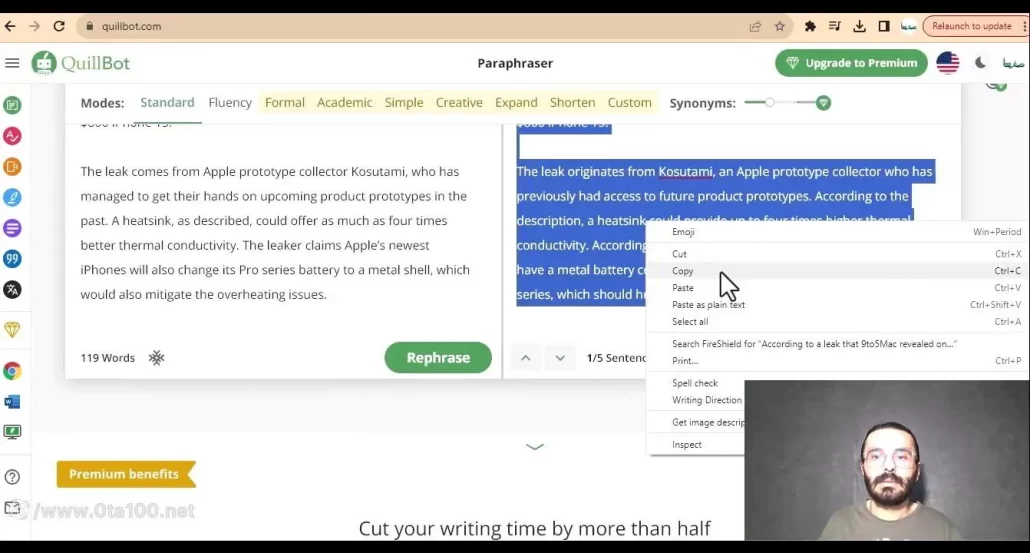The image size is (1030, 553).
Task: Select Paste as plain text menu entry
Action: point(708,305)
